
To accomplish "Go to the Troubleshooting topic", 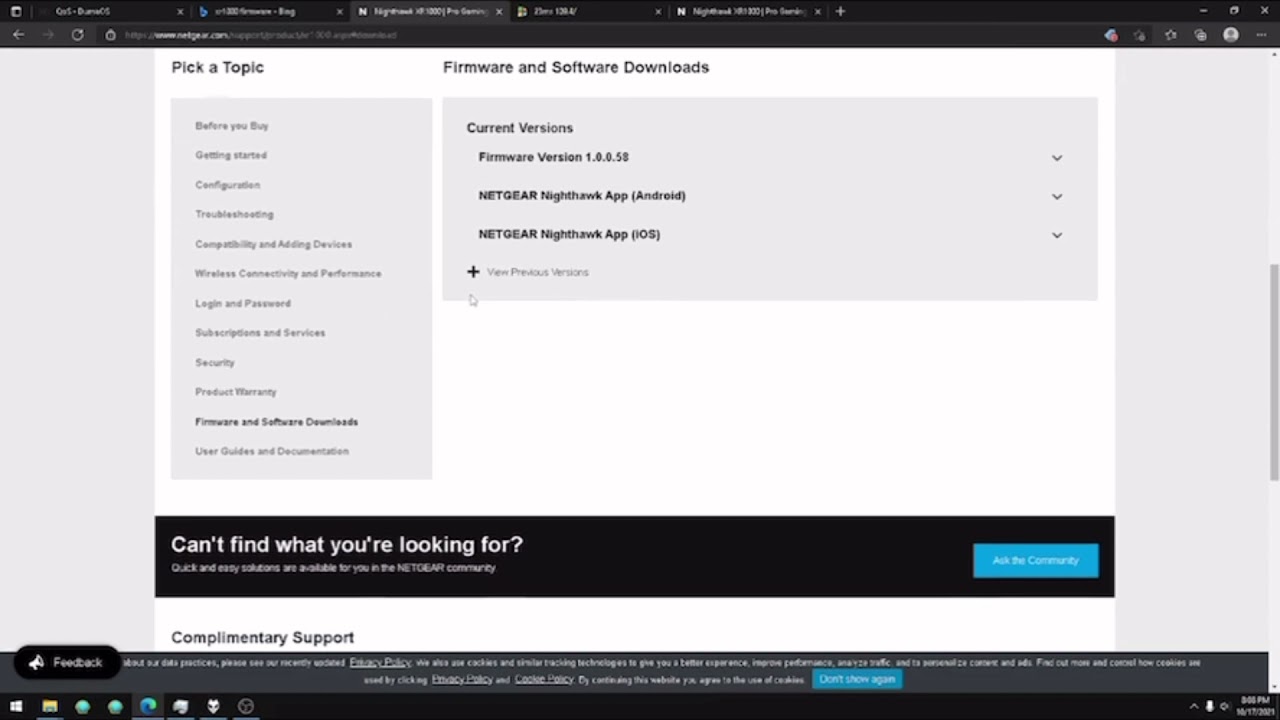I will (234, 214).
